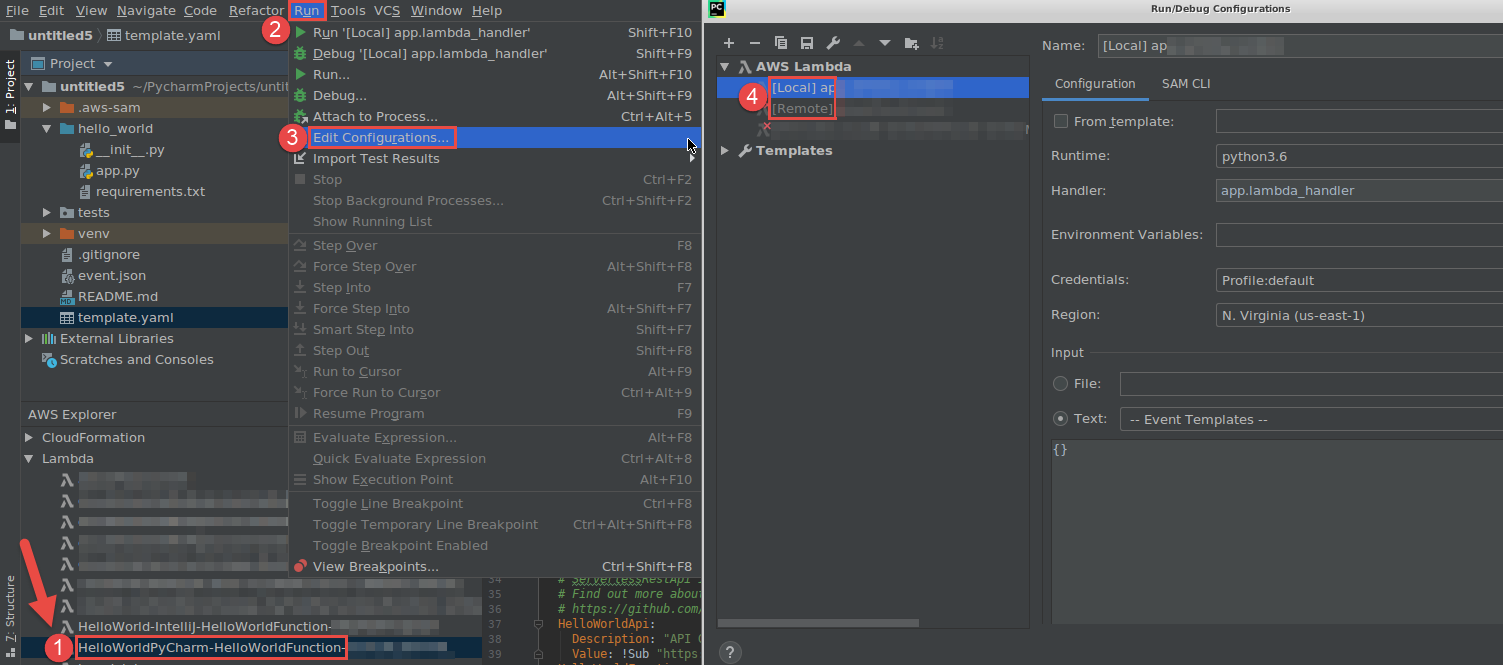Viewport: 1503px width, 665px height.
Task: Open the Structure tool window sidebar icon
Action: [x=8, y=608]
